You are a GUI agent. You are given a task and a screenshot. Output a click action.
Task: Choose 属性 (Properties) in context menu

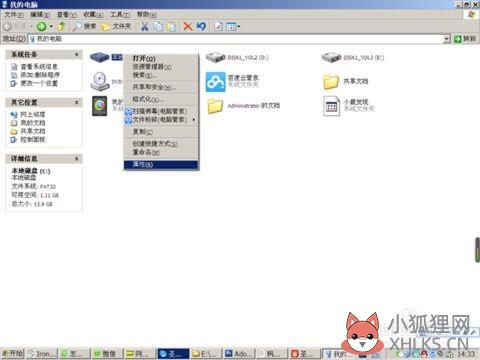click(x=161, y=164)
